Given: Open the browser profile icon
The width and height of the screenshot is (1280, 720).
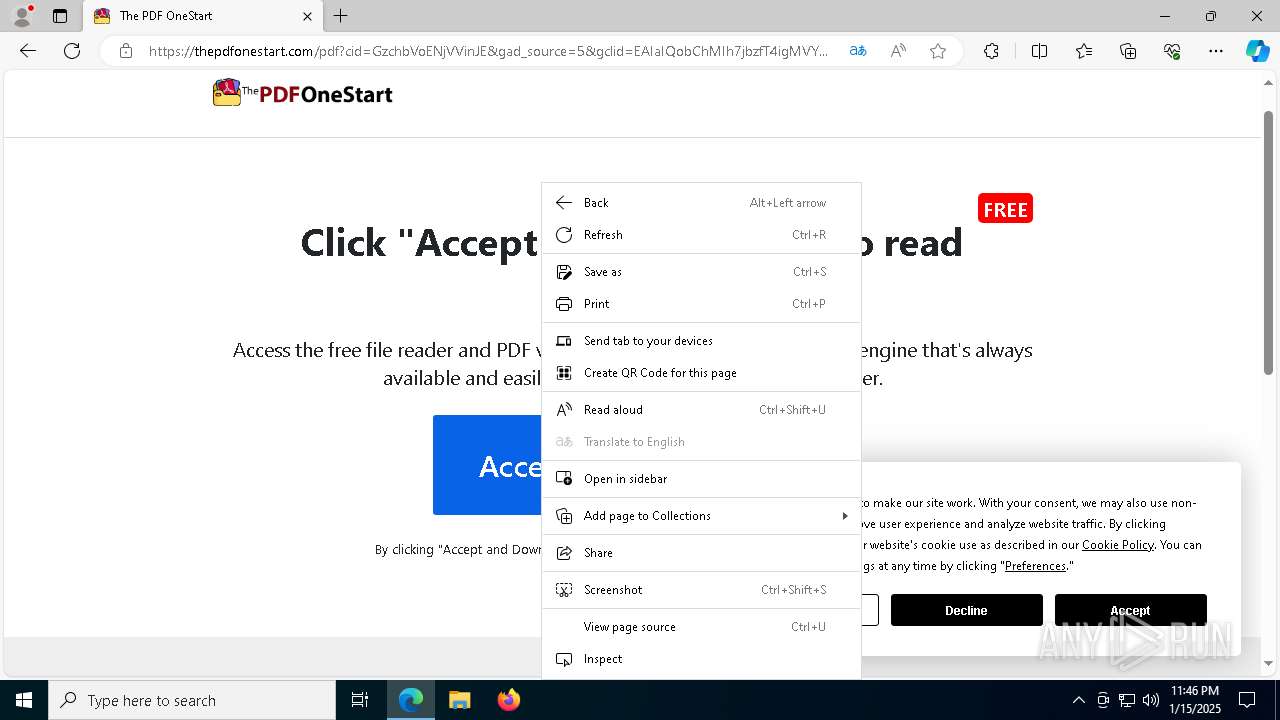Looking at the screenshot, I should tap(22, 16).
